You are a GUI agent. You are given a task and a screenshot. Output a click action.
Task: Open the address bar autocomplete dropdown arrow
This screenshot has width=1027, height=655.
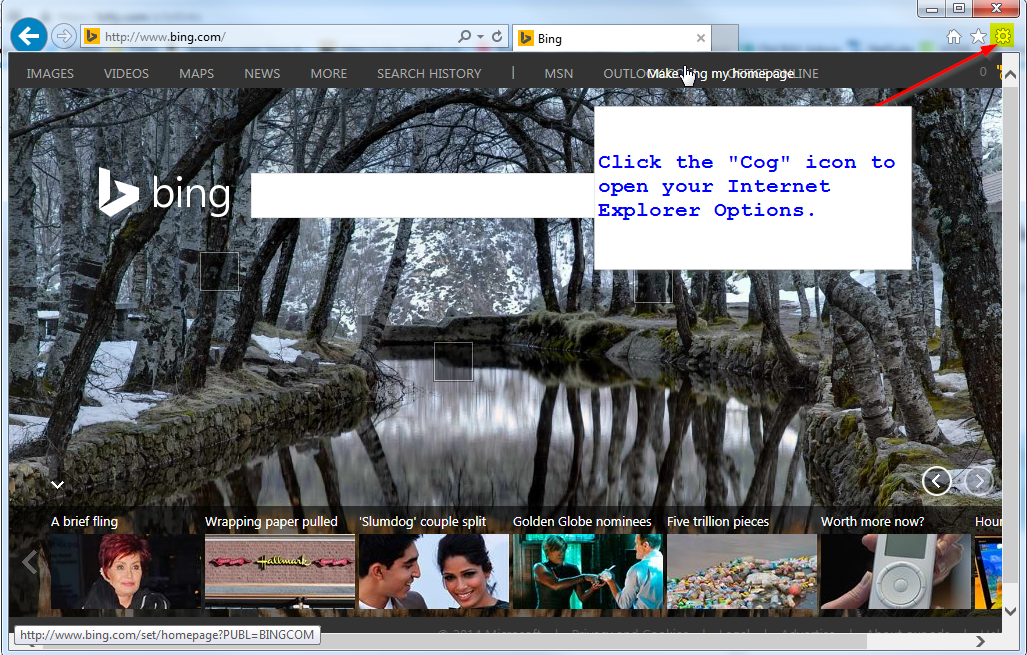pos(480,37)
